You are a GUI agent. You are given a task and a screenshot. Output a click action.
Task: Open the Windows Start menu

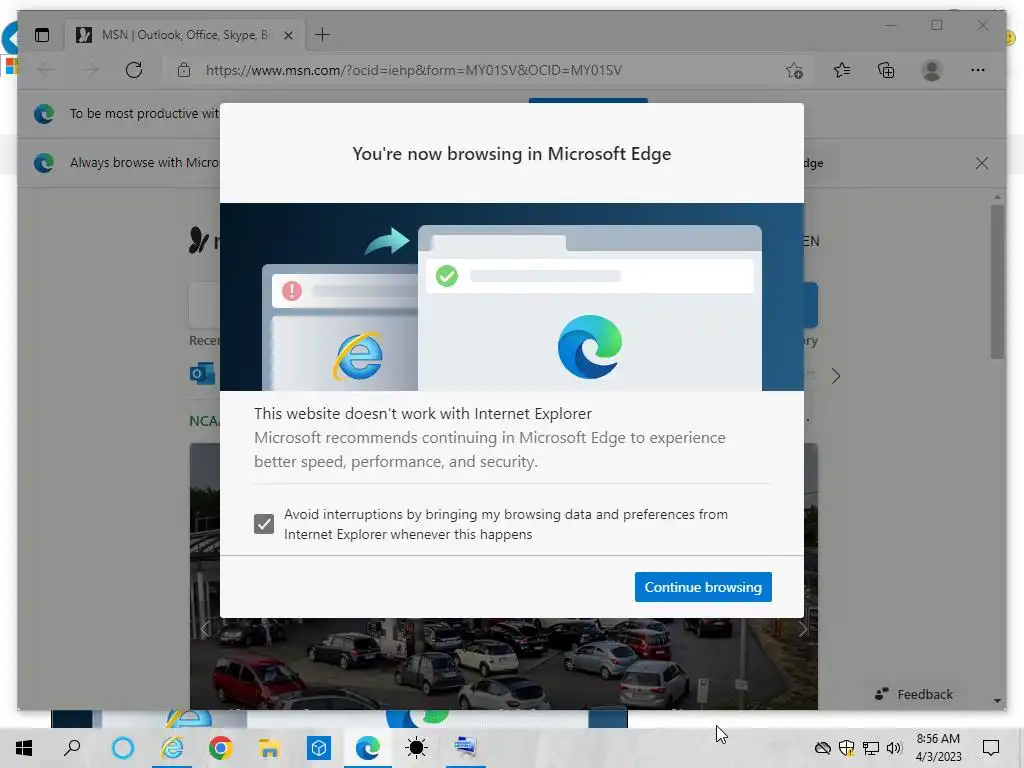click(24, 748)
